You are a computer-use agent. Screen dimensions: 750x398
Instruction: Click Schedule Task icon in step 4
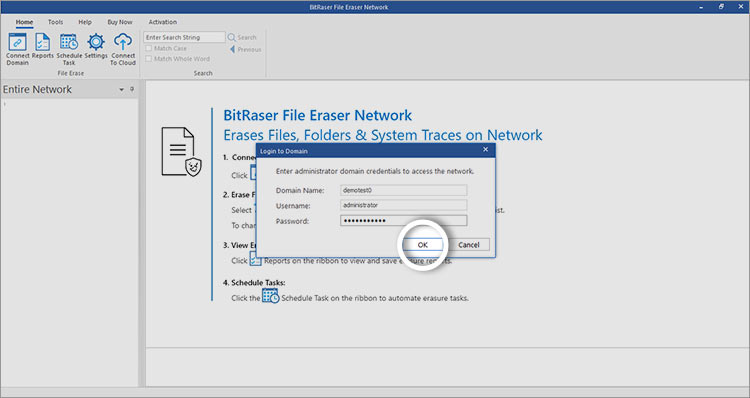click(271, 296)
